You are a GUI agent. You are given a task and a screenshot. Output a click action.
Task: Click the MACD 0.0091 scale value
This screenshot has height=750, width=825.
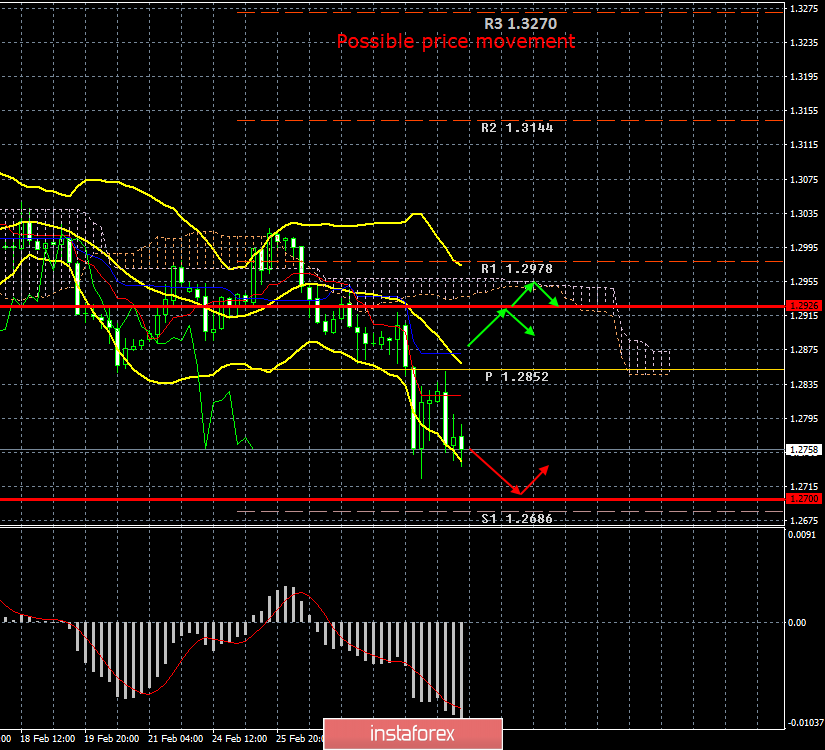[x=801, y=535]
